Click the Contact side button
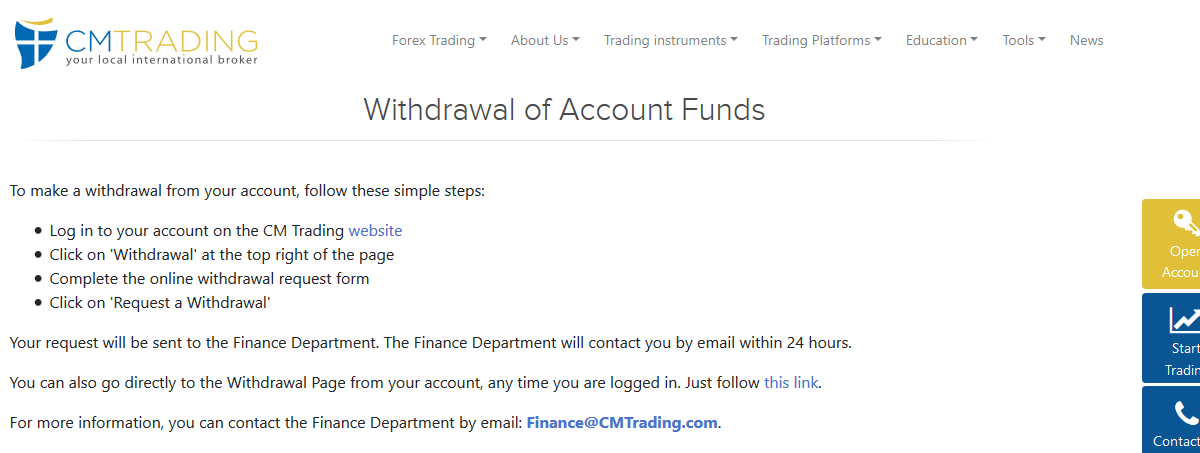The width and height of the screenshot is (1200, 453). pos(1171,420)
